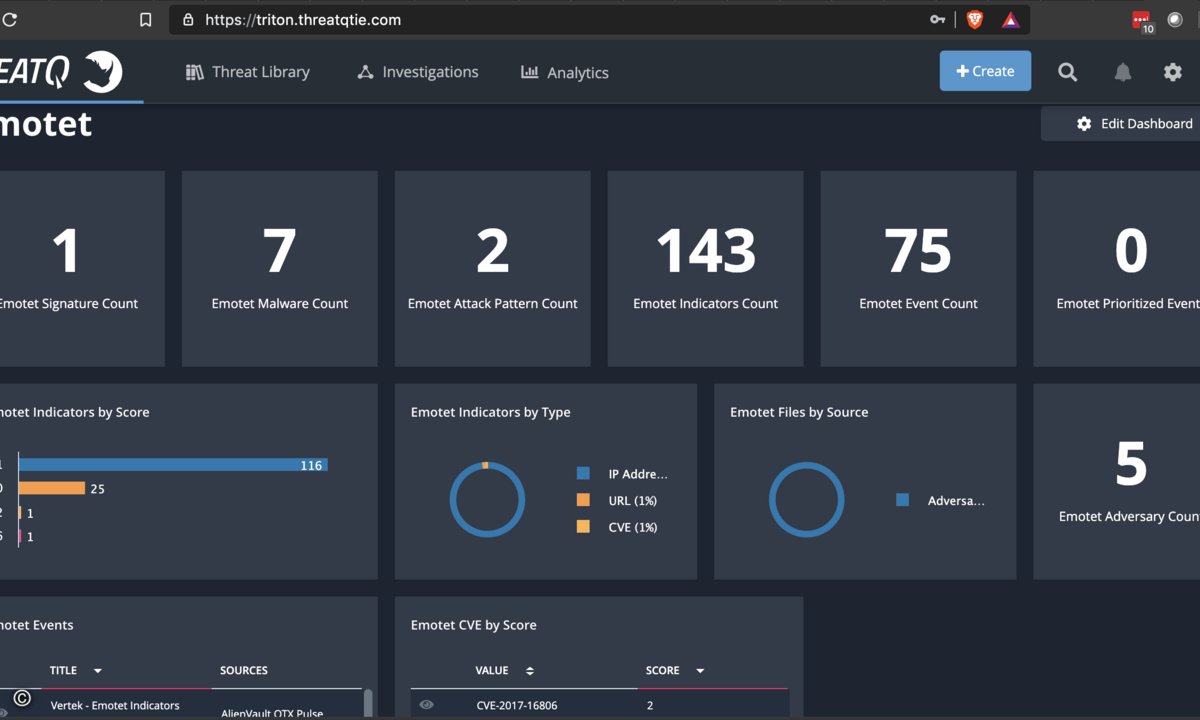Open CVE-2017-16806 entry

pos(517,705)
